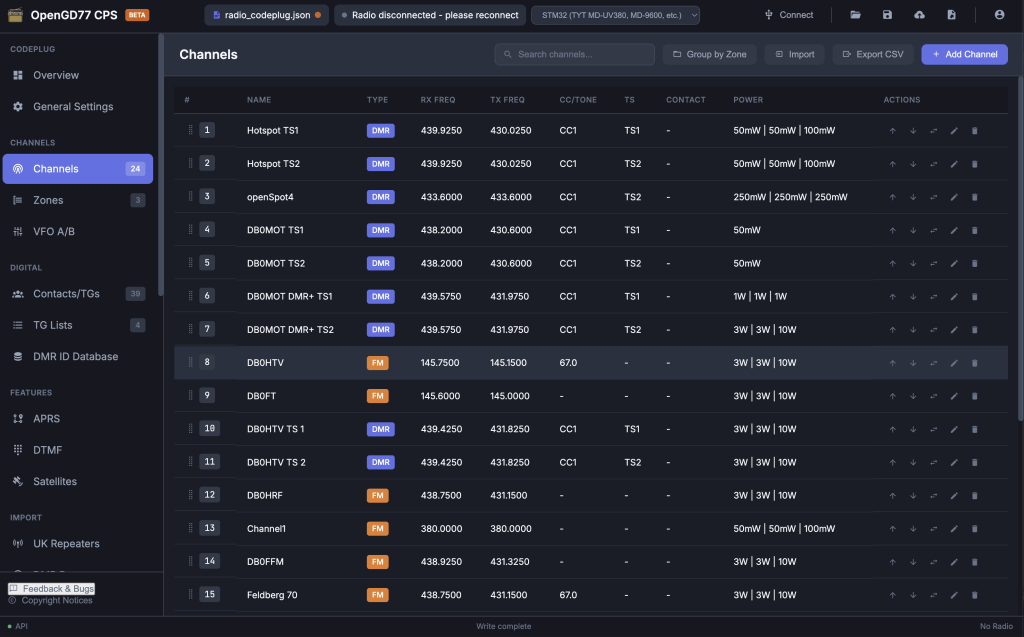The width and height of the screenshot is (1024, 637).
Task: Click the Export CSV button
Action: 873,54
